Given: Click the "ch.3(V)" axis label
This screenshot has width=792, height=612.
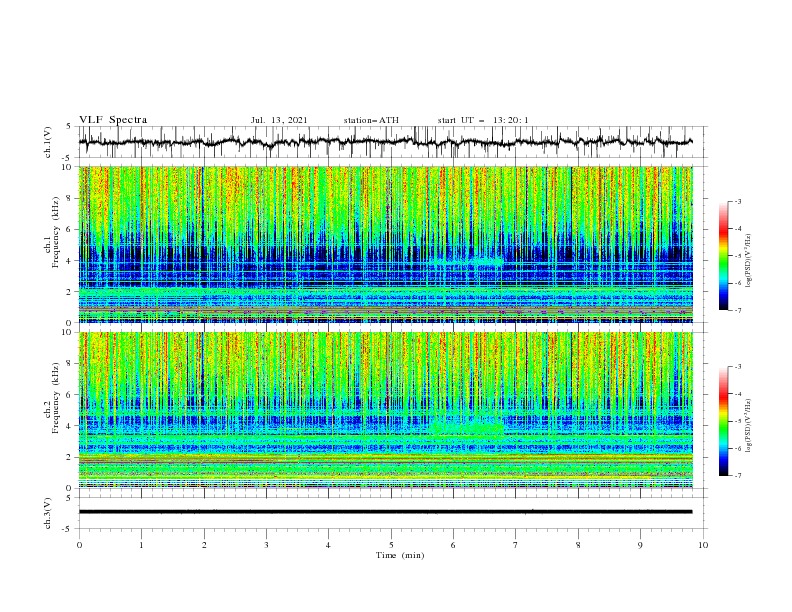Looking at the screenshot, I should (x=48, y=513).
